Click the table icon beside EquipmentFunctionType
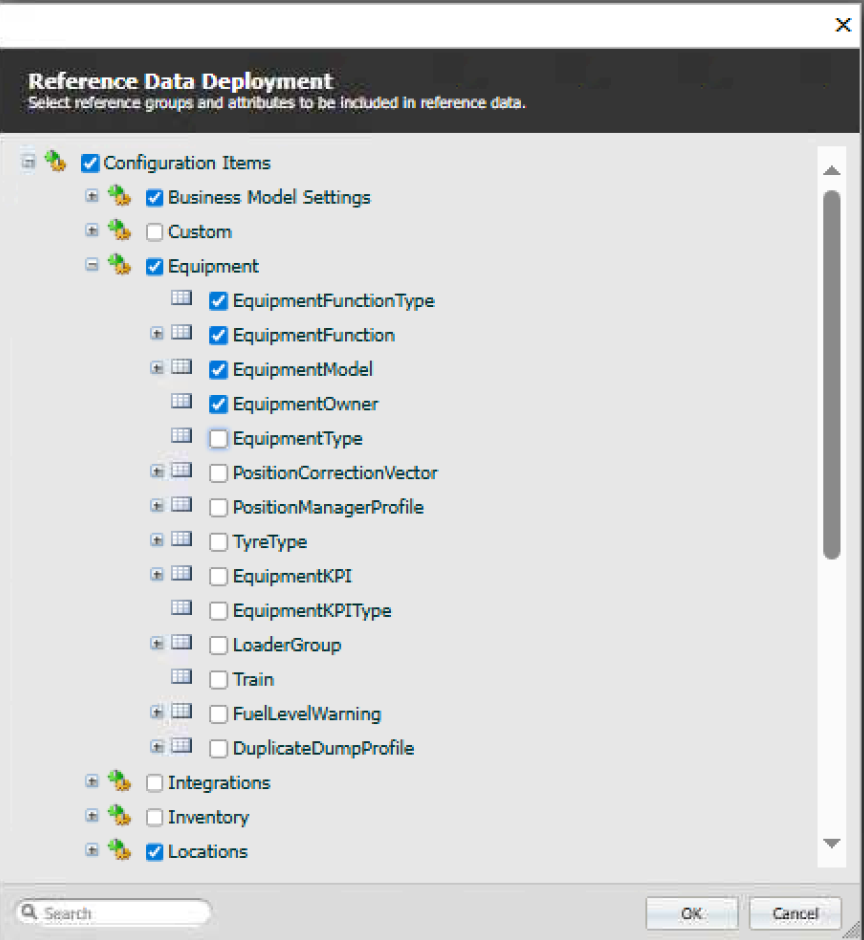 click(181, 297)
